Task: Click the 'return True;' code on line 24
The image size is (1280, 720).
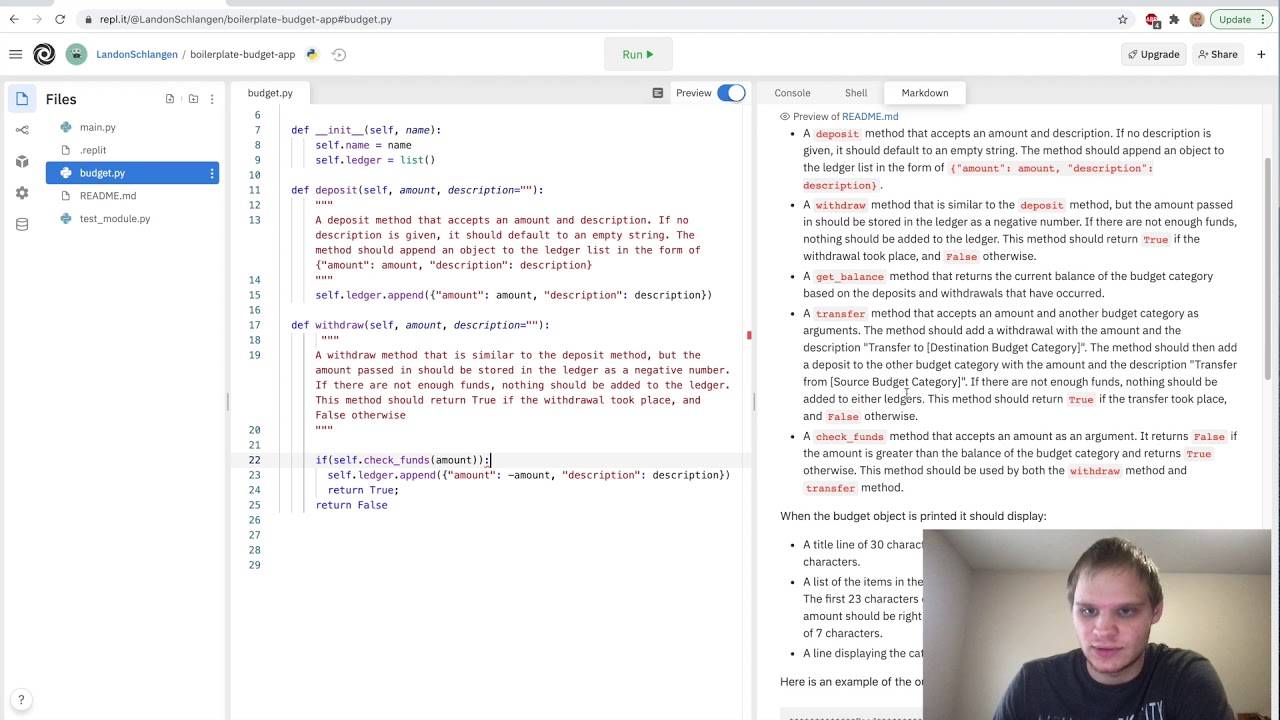Action: point(363,490)
